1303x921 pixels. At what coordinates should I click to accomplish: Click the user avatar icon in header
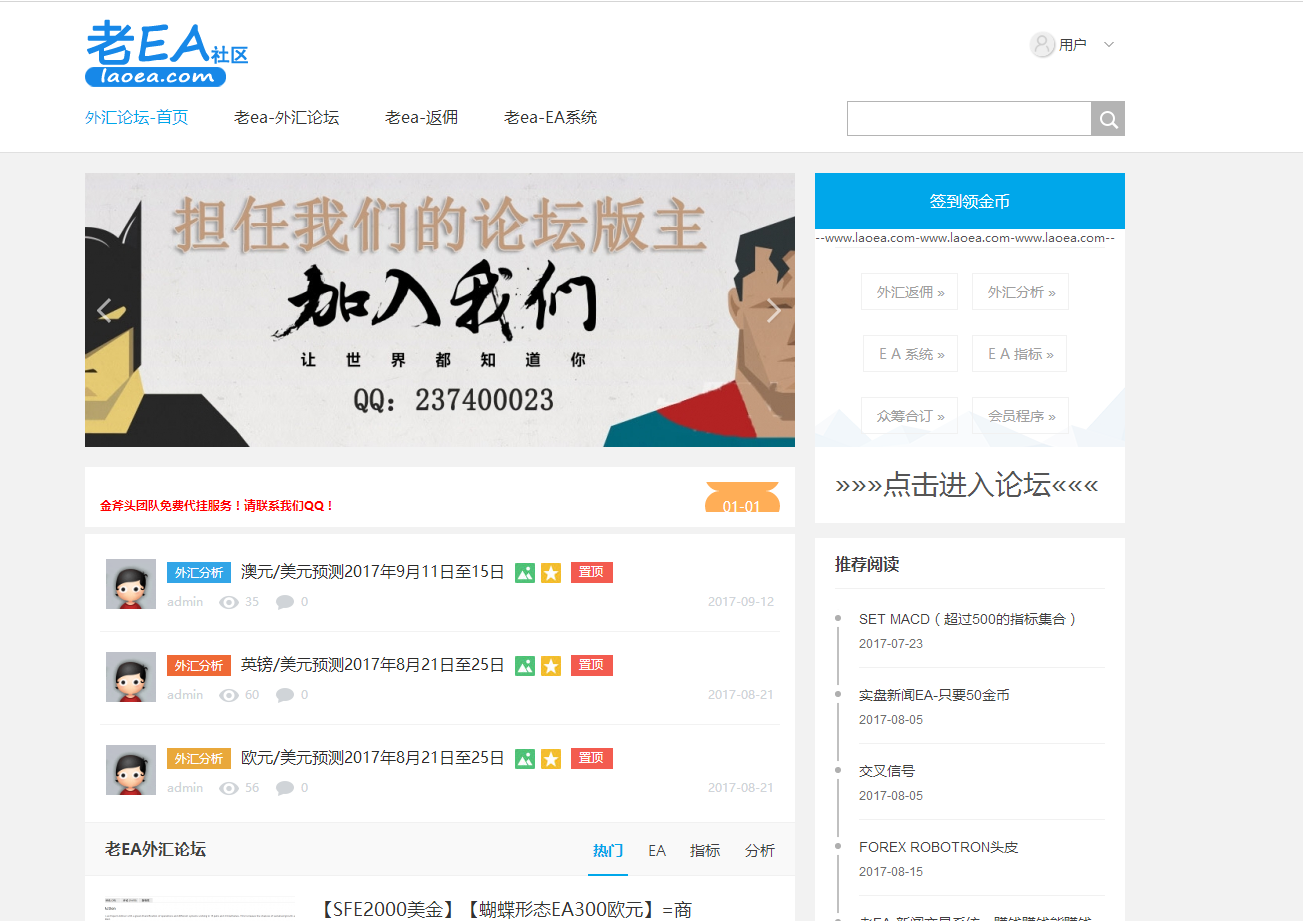(1042, 45)
